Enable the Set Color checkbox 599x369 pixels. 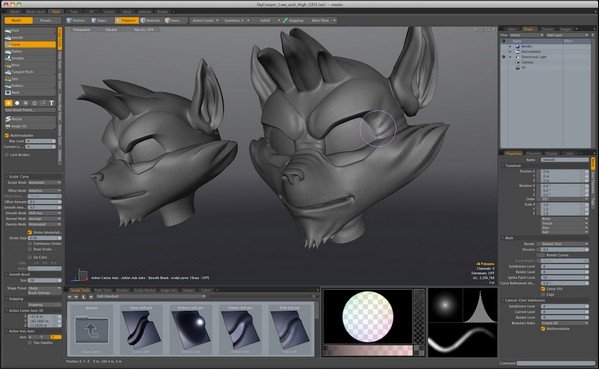[30, 257]
